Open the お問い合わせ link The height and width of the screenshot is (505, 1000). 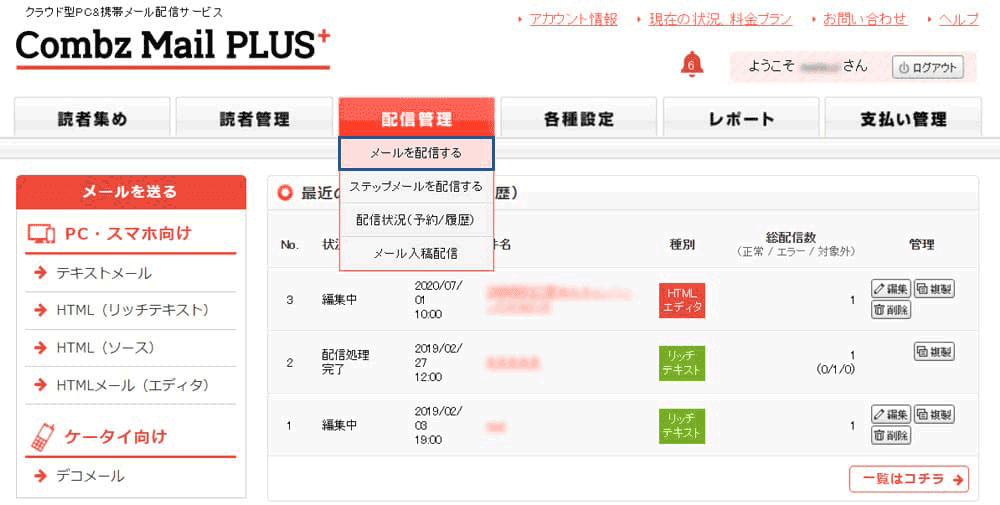tap(864, 19)
